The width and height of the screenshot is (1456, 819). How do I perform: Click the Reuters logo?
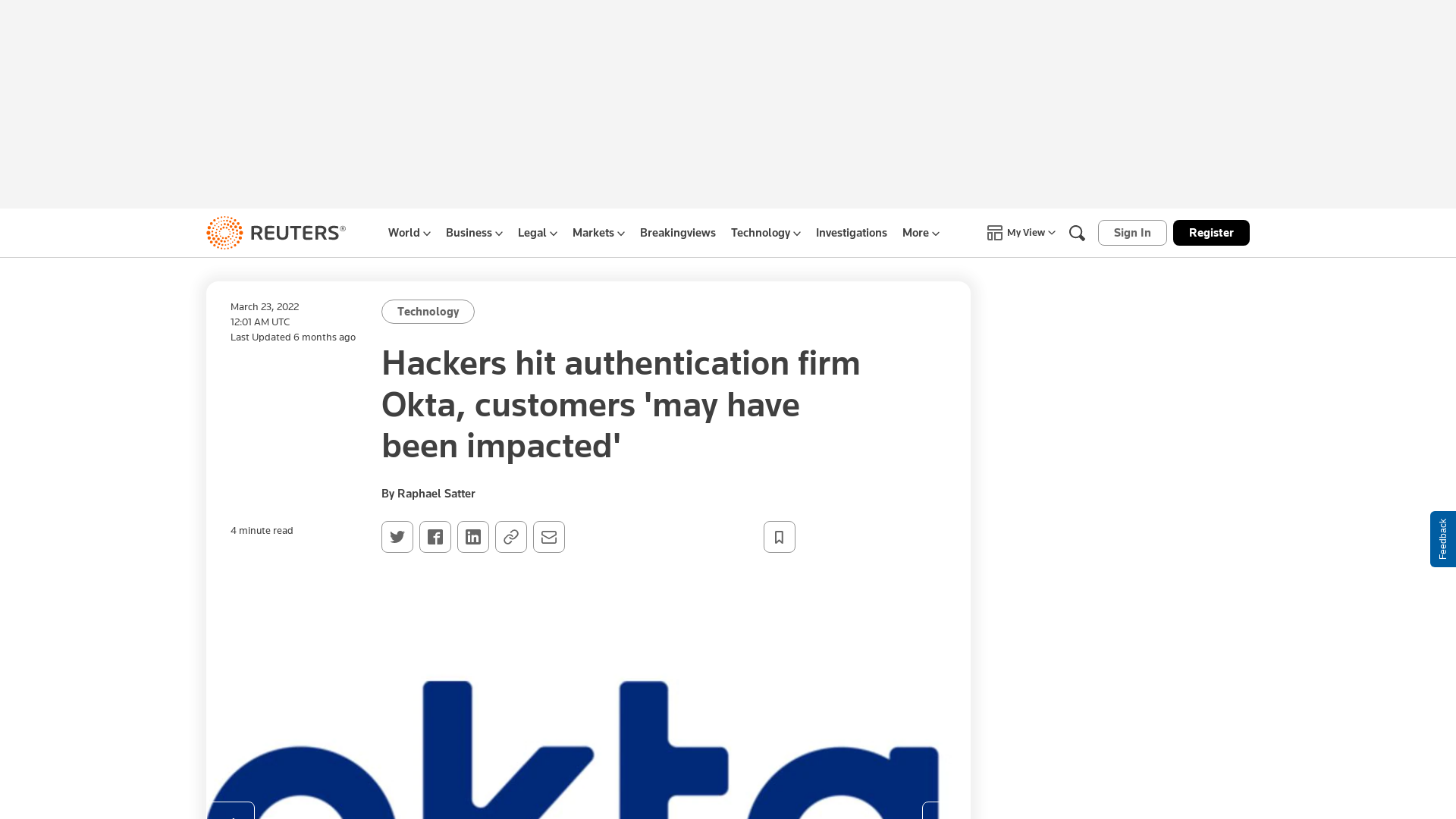[x=276, y=233]
